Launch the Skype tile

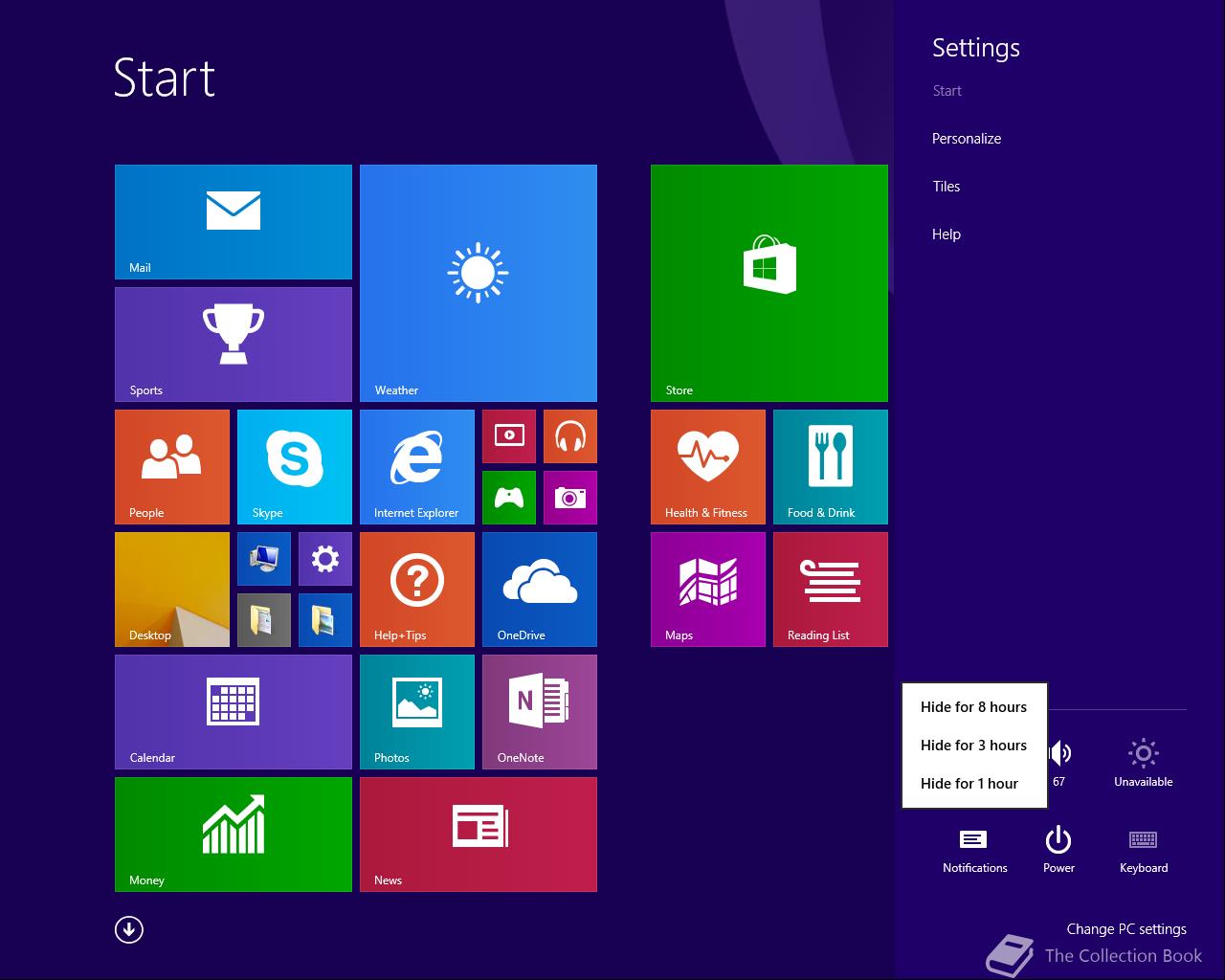pos(295,467)
